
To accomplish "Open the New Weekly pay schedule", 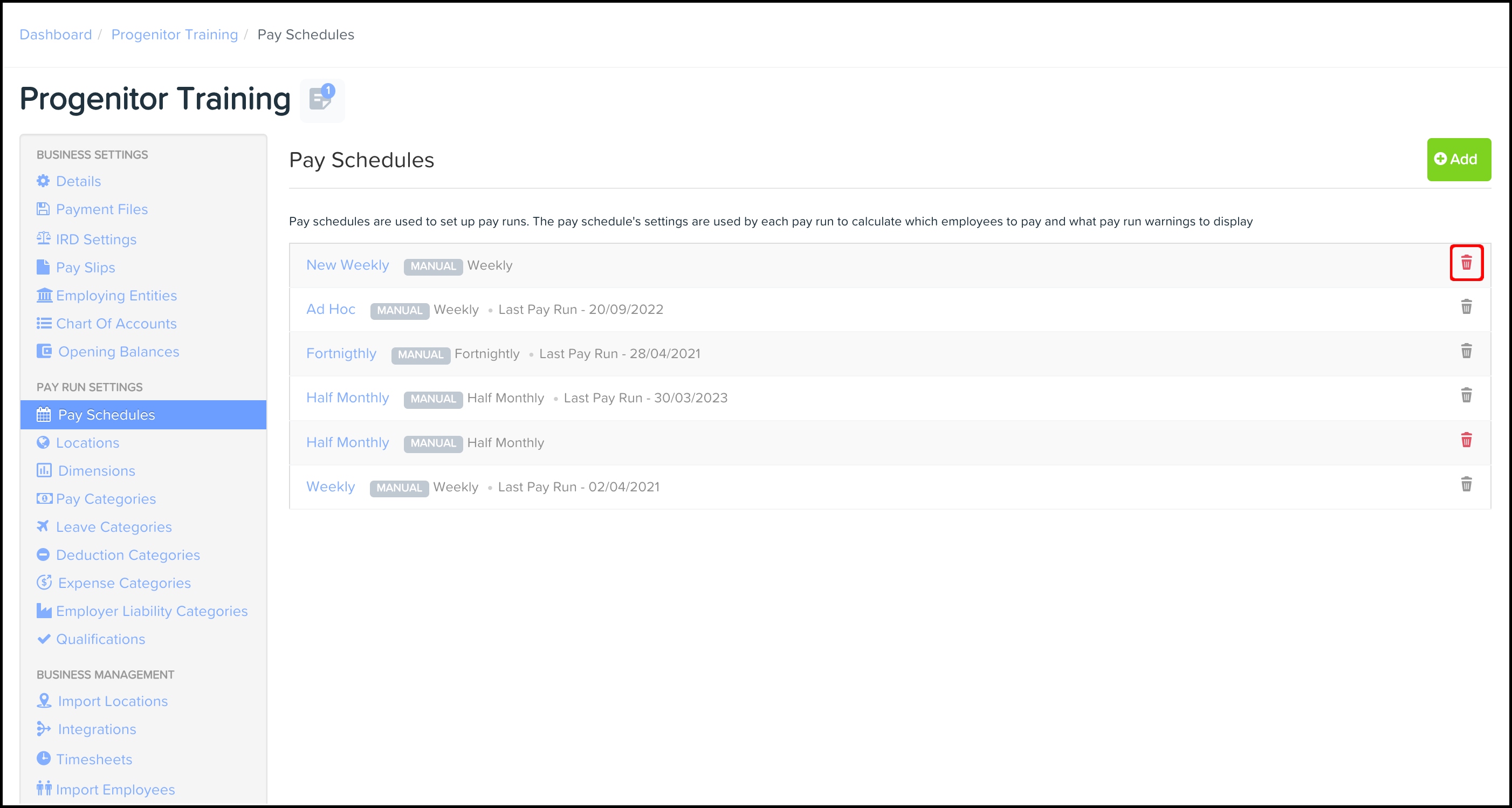I will (347, 265).
